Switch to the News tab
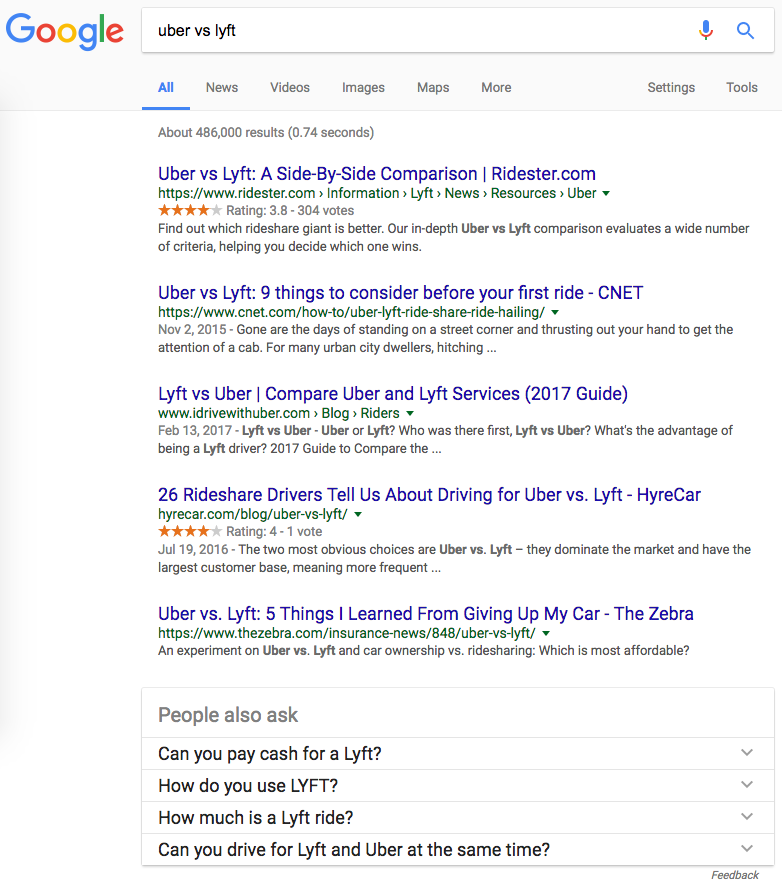 [222, 87]
